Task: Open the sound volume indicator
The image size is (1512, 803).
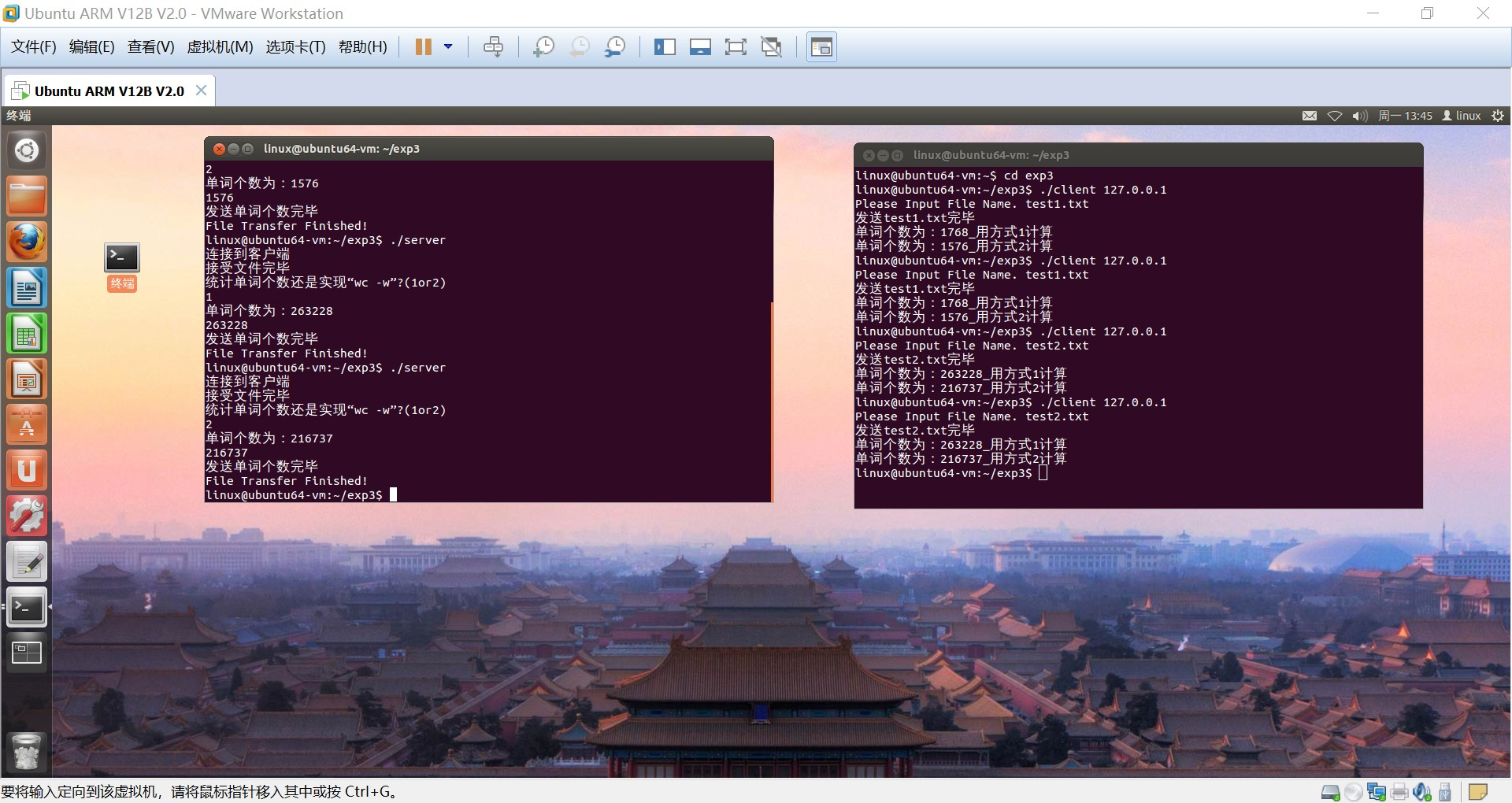Action: tap(1360, 116)
